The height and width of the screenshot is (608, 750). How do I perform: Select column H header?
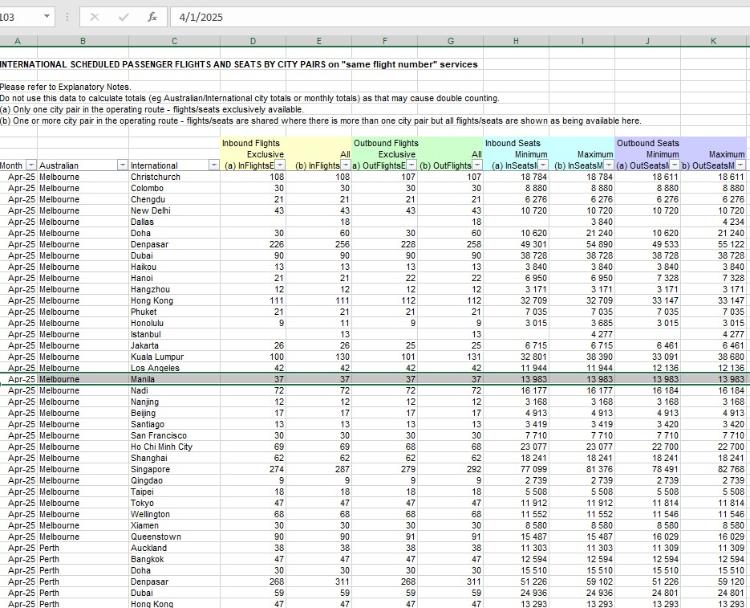click(x=515, y=41)
